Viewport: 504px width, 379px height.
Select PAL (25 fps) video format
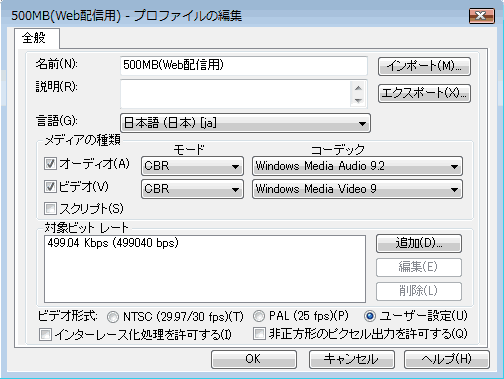259,316
